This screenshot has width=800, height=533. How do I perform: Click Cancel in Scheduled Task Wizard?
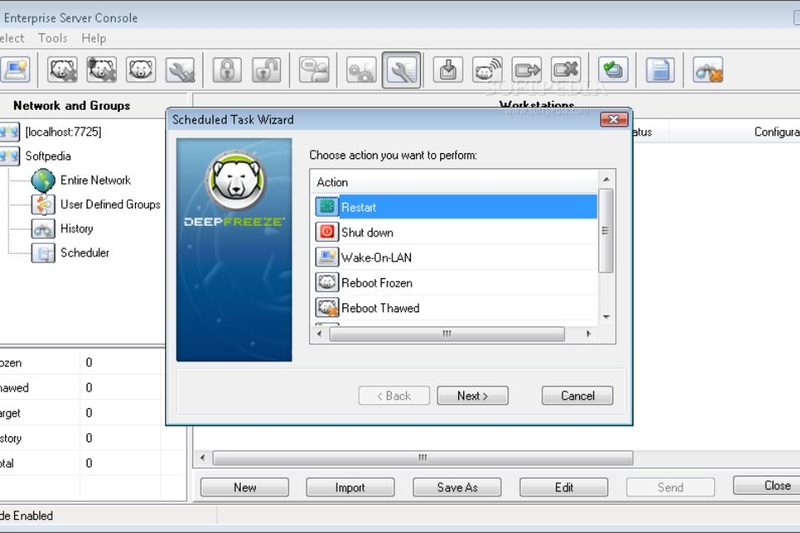[578, 396]
